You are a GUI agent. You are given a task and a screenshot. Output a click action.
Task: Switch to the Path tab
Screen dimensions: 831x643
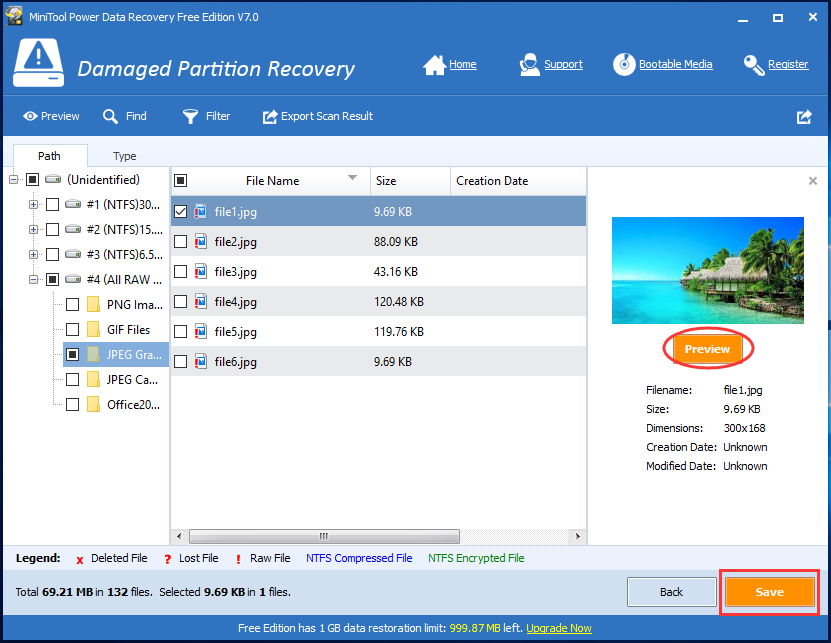(x=50, y=156)
